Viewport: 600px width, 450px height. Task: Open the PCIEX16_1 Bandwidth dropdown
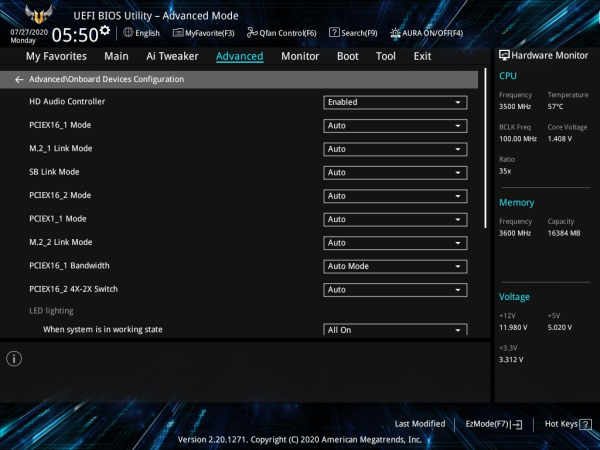[395, 266]
